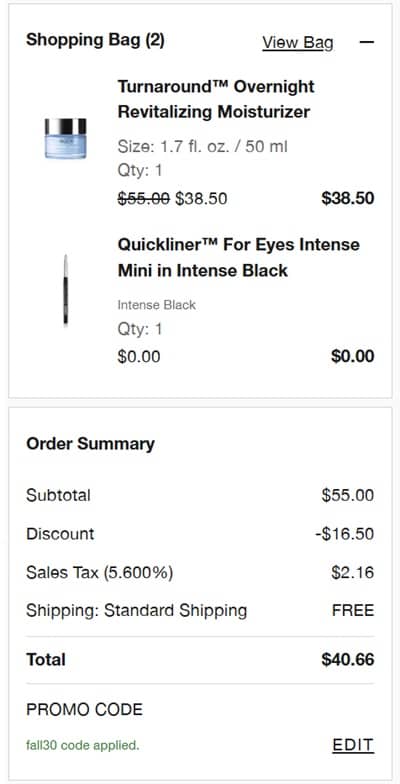Click the EDIT promo code link
Image resolution: width=400 pixels, height=784 pixels.
pyautogui.click(x=353, y=745)
